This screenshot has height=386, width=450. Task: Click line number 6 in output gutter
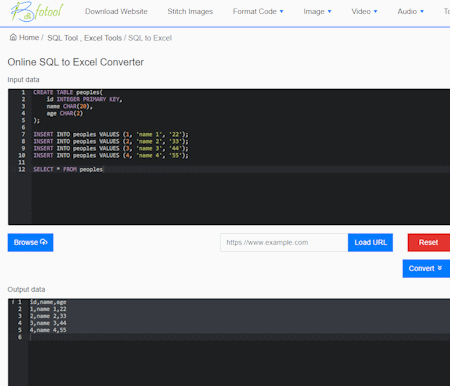[x=20, y=337]
